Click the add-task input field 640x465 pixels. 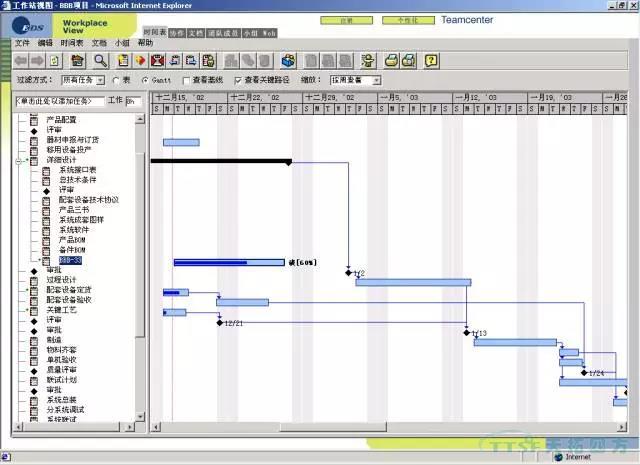coord(58,101)
